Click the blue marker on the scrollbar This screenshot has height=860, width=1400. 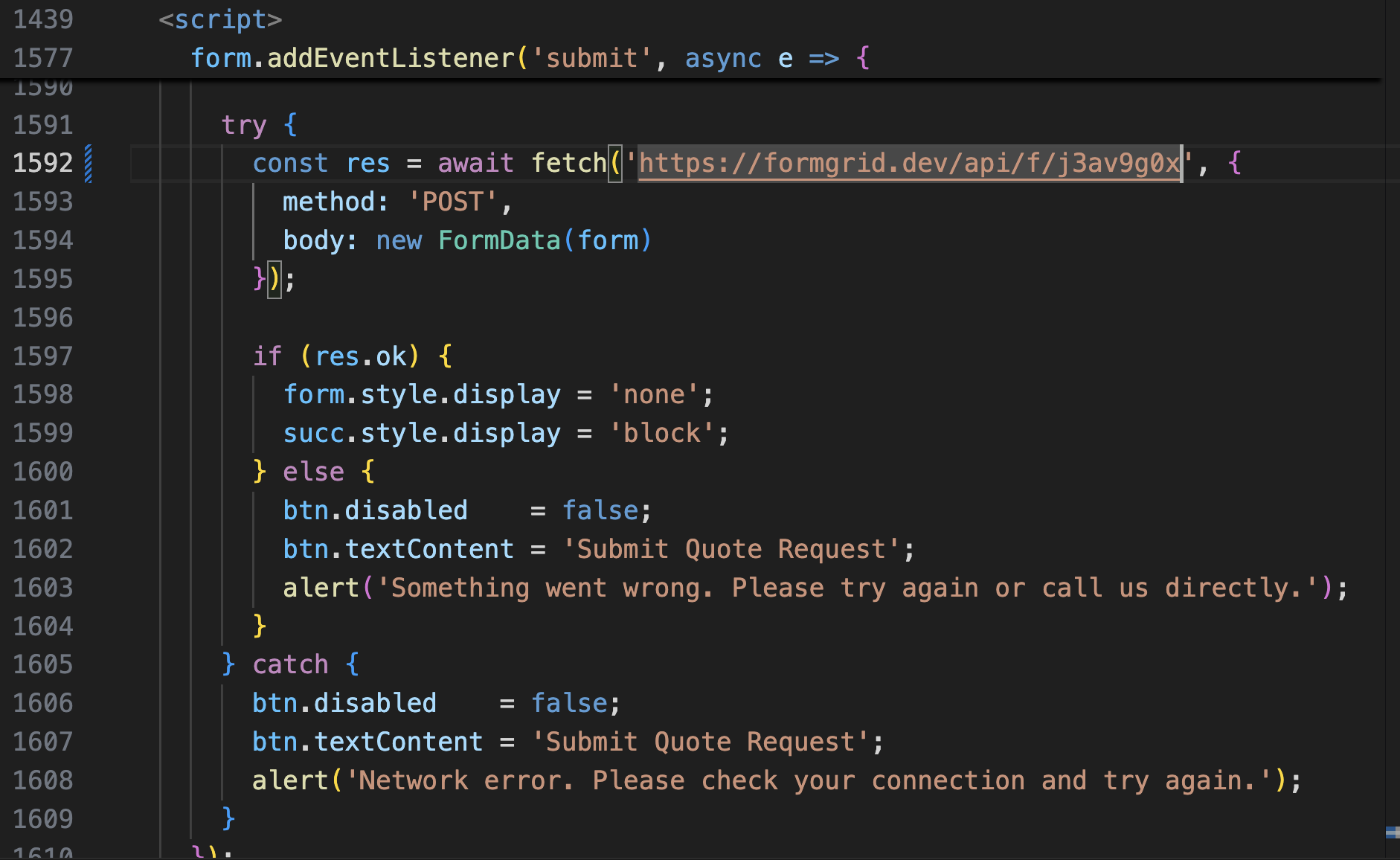pos(1393,832)
